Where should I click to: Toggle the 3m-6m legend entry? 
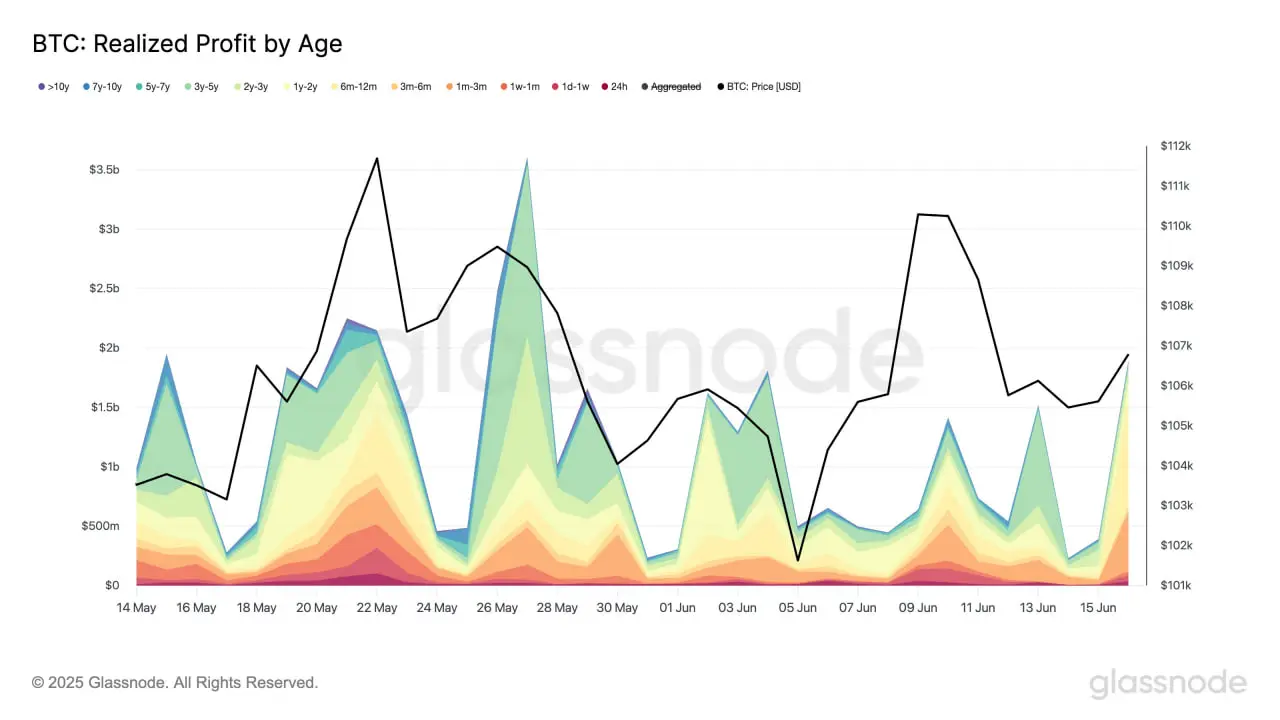click(410, 87)
